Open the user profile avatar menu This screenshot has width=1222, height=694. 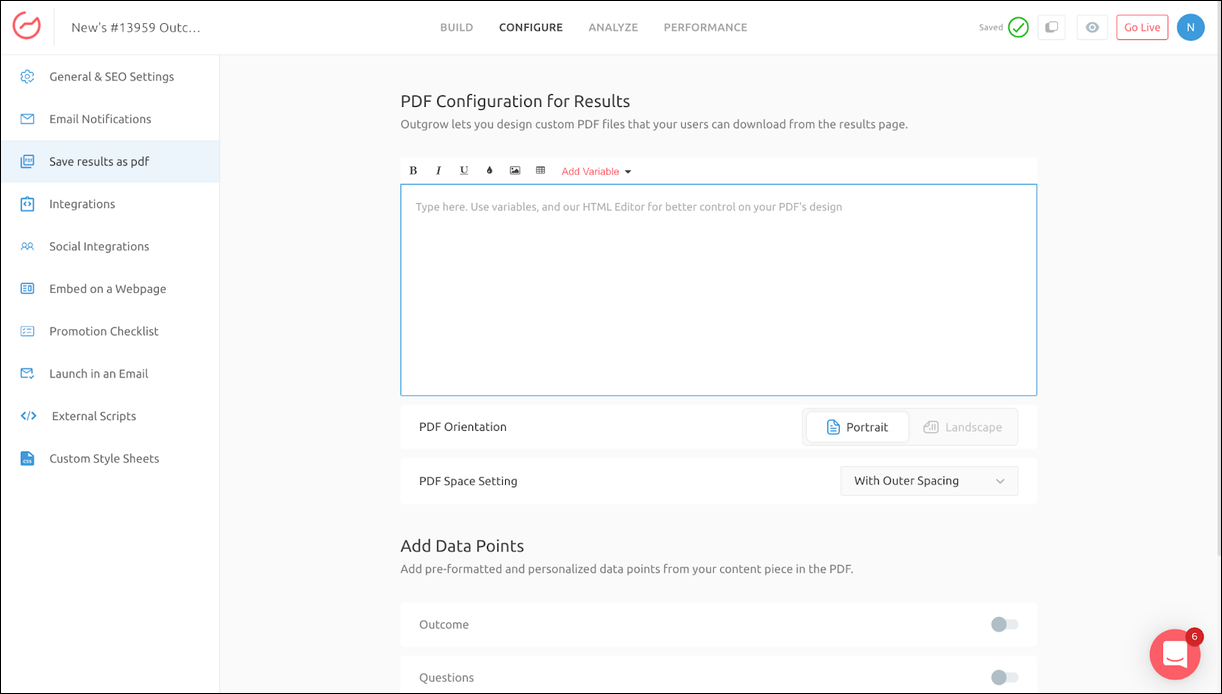tap(1190, 27)
